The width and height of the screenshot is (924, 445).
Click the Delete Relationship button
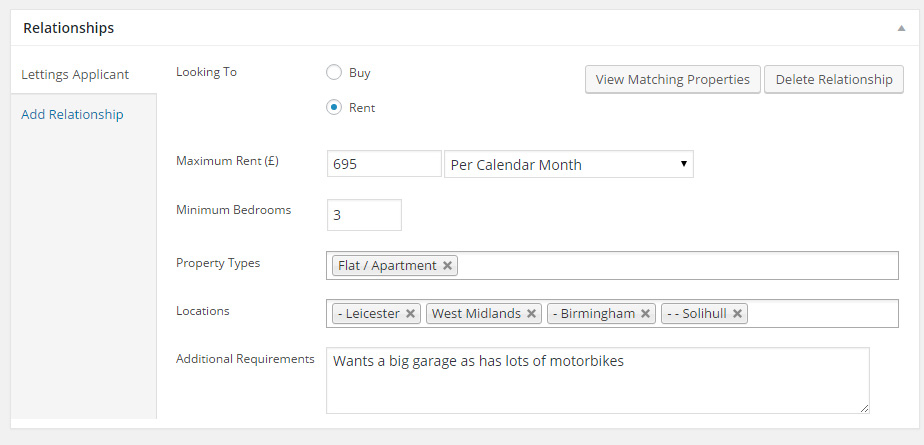coord(833,79)
